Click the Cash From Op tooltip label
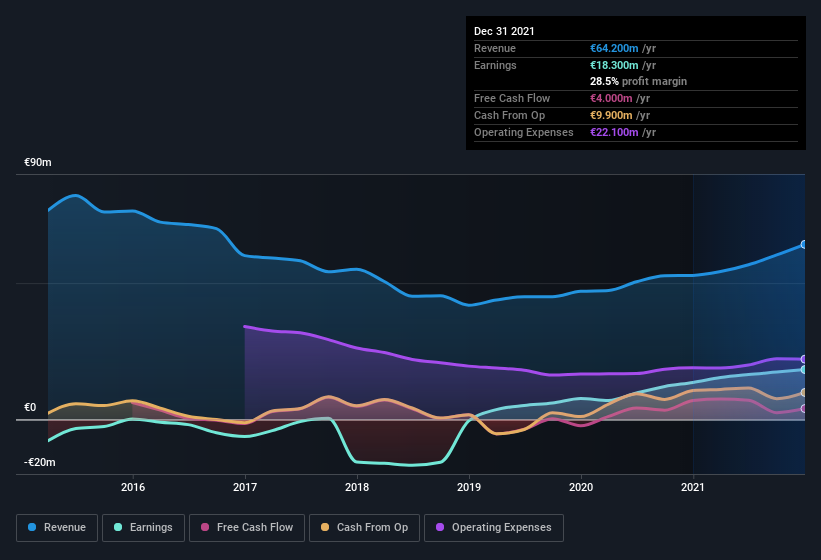The width and height of the screenshot is (821, 560). click(x=509, y=115)
